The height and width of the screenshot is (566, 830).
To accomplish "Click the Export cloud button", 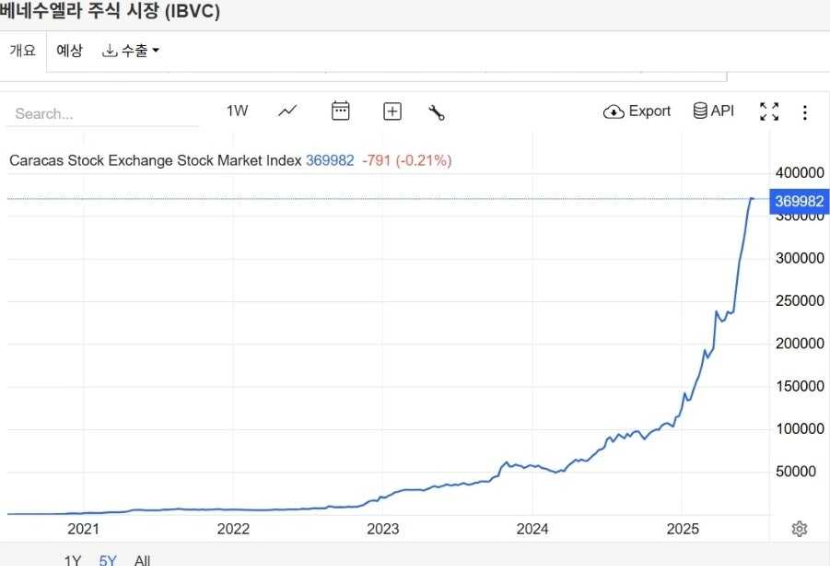I will pos(637,111).
